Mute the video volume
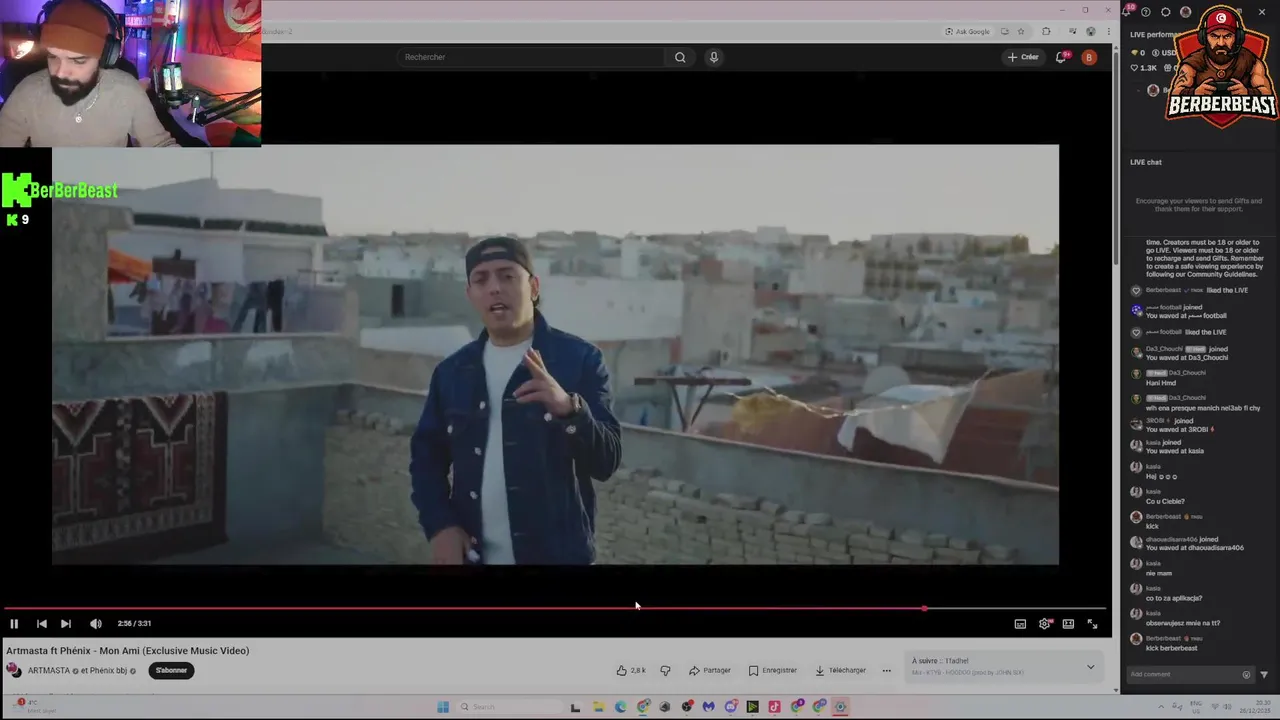 [95, 623]
